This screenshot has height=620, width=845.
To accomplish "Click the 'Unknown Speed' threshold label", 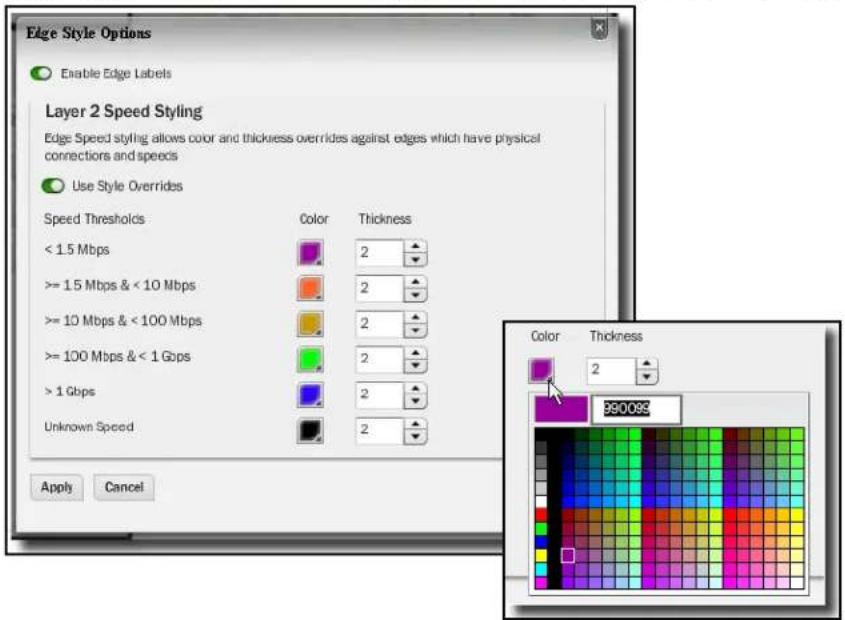I will click(89, 426).
